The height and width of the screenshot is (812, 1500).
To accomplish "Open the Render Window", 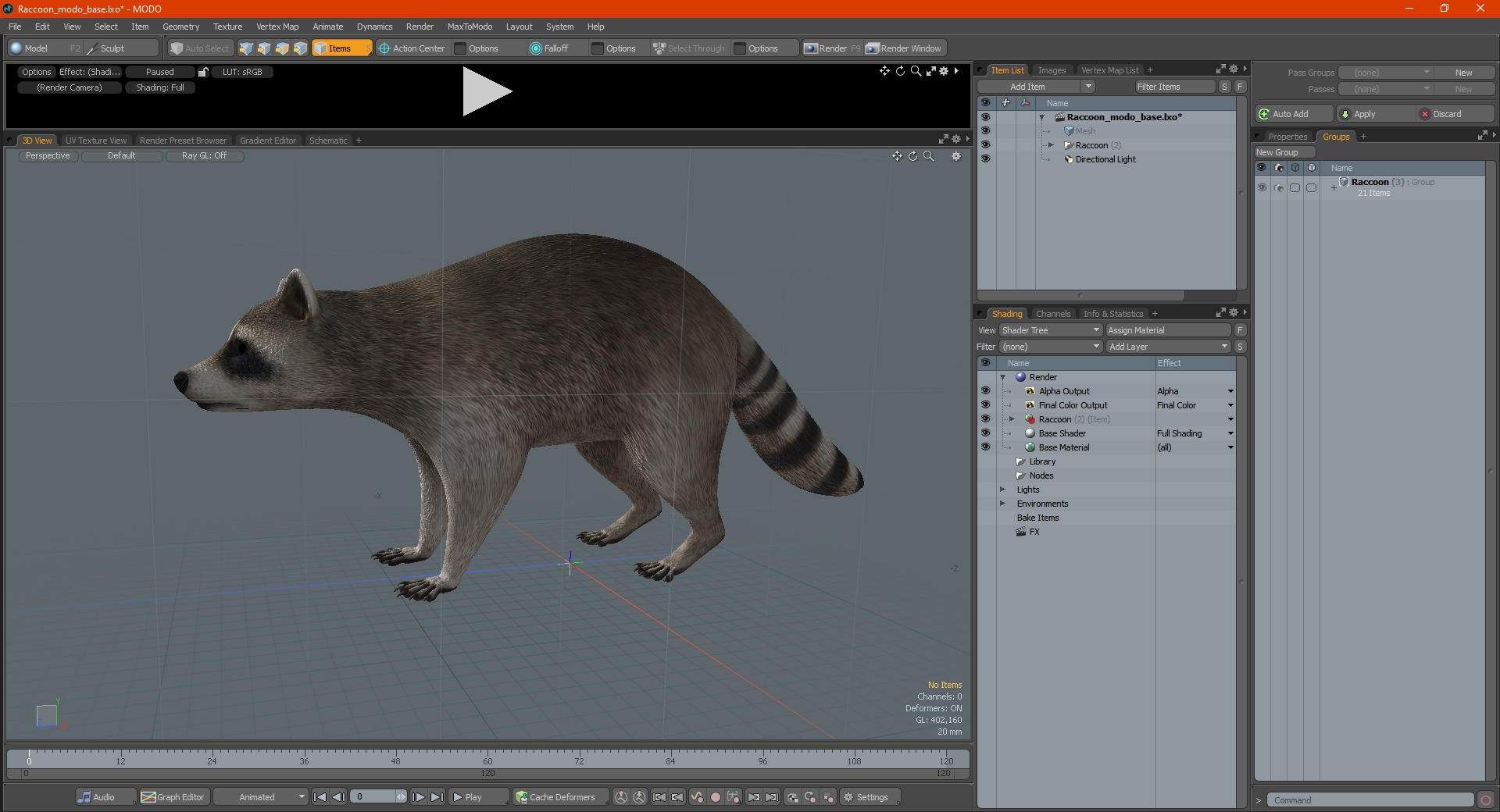I will [x=905, y=48].
